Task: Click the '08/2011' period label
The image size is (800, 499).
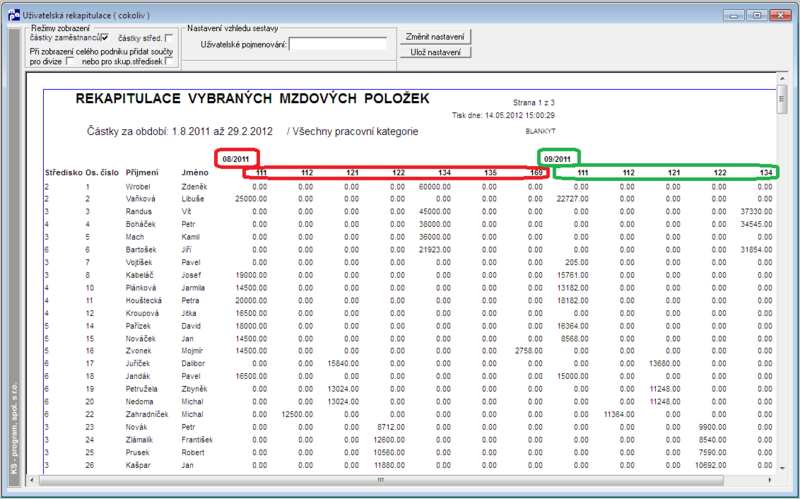Action: [x=236, y=159]
